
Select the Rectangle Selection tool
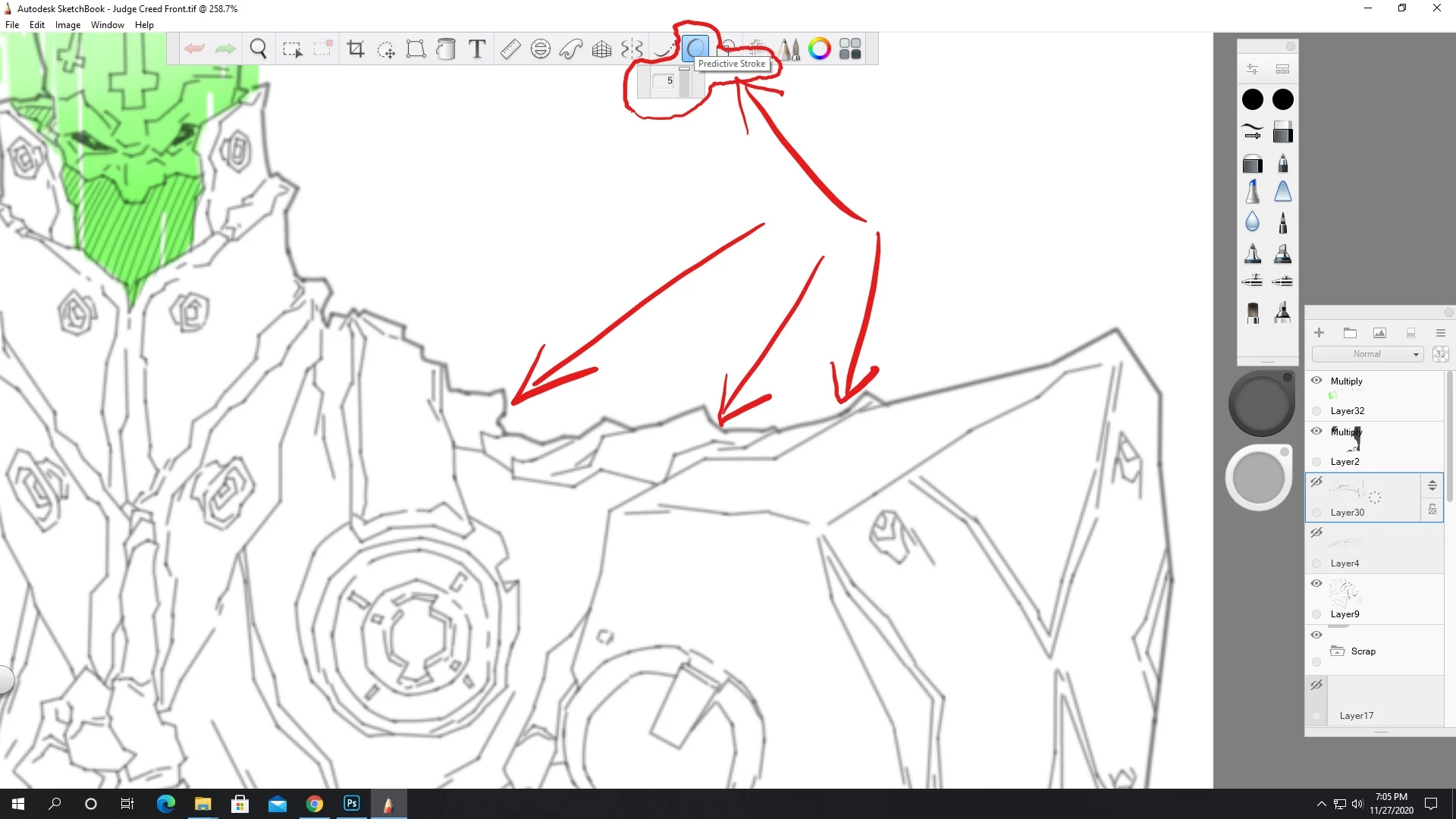[292, 49]
